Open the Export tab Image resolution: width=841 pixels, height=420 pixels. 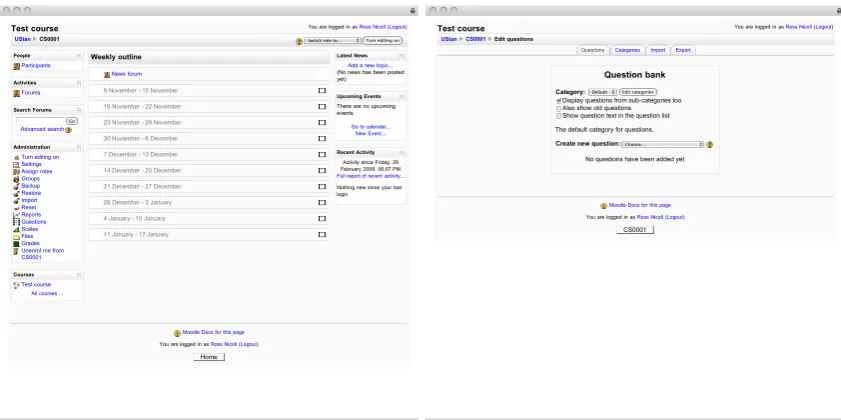tap(683, 50)
